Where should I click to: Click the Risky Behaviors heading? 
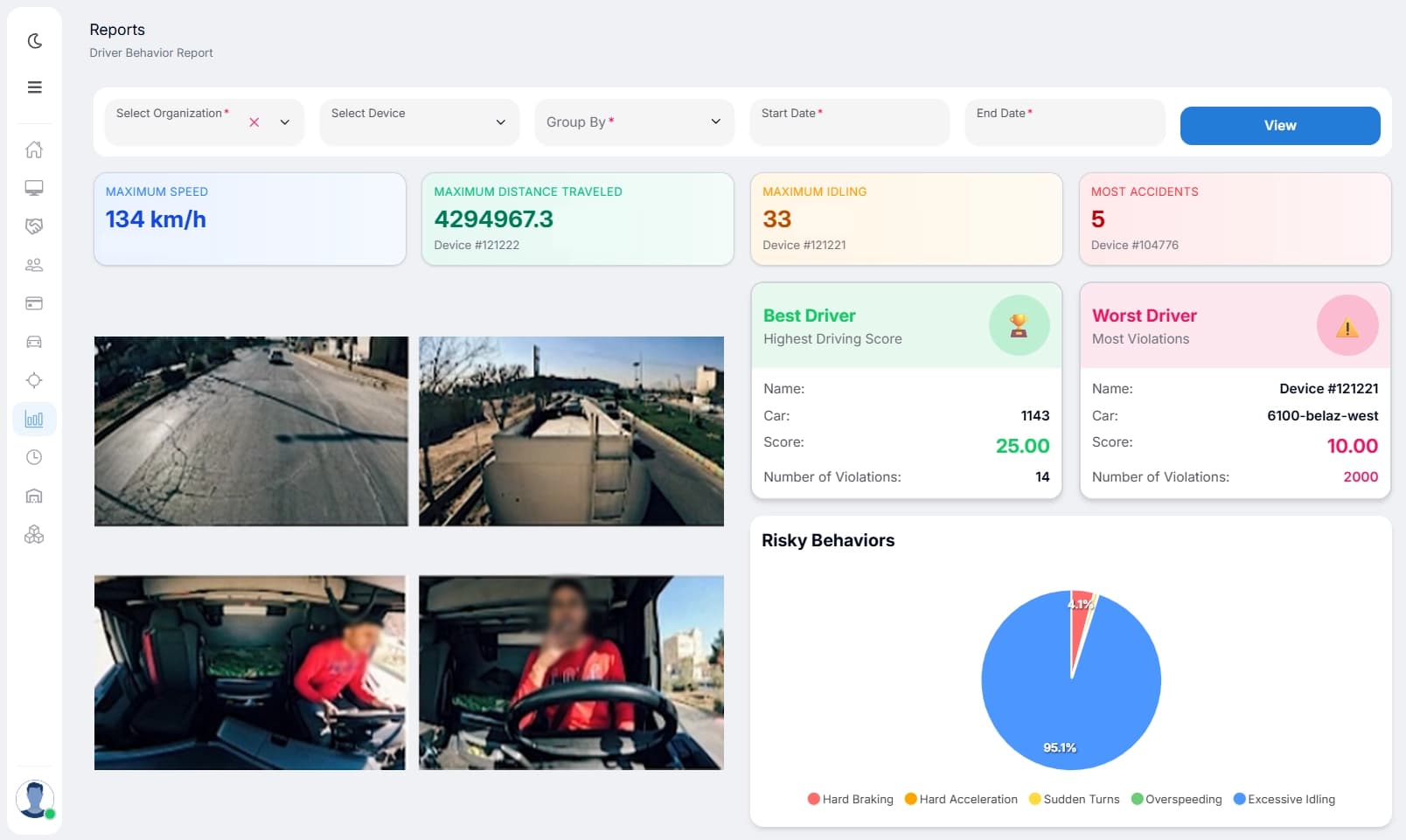(828, 541)
